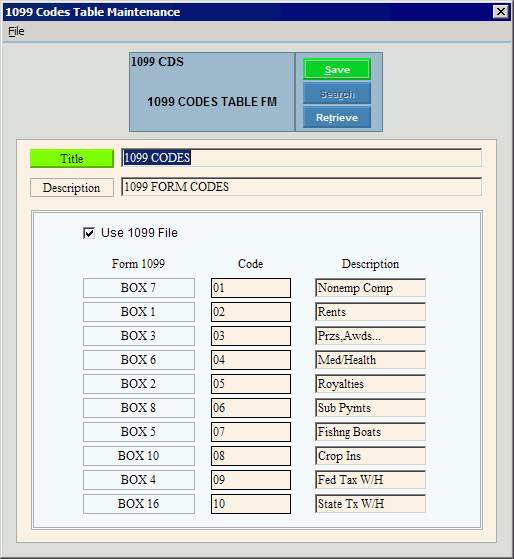Select the State Tx W/H description field

(370, 504)
